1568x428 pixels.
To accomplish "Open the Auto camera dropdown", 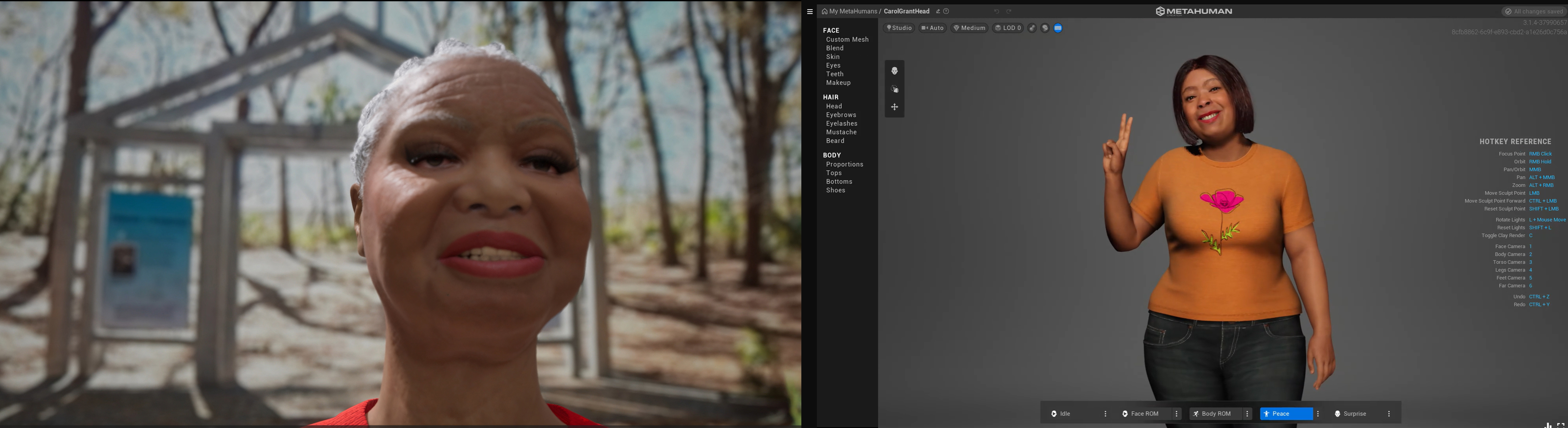I will (933, 28).
